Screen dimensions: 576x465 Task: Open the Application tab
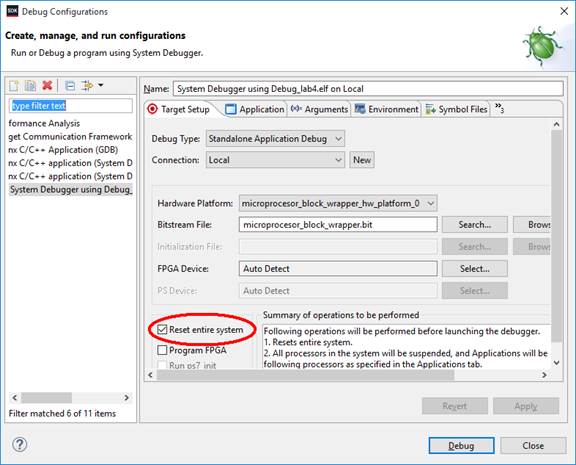[255, 109]
